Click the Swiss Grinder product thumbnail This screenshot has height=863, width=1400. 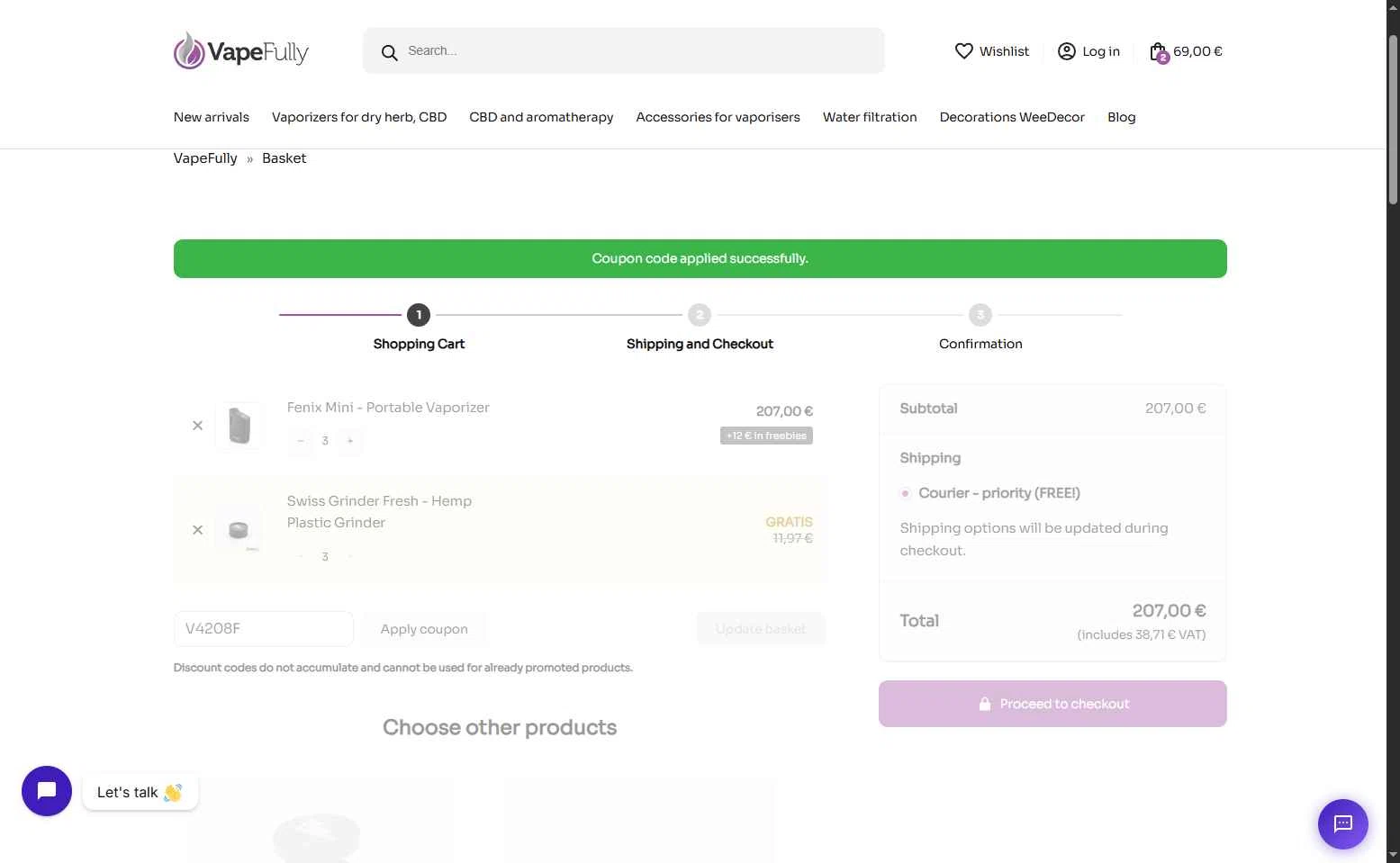click(x=239, y=530)
